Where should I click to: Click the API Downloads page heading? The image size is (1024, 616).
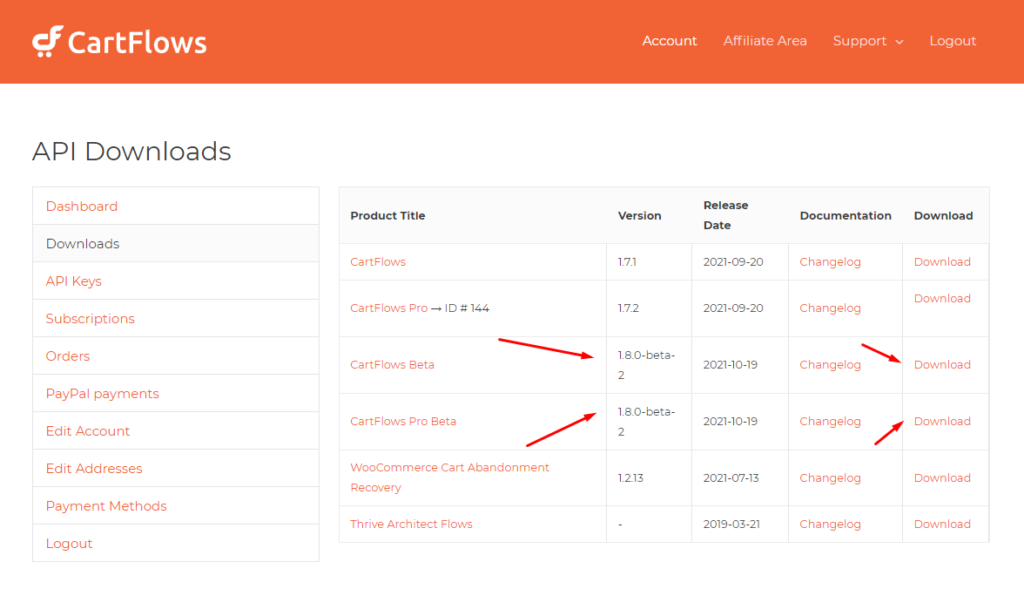coord(131,152)
